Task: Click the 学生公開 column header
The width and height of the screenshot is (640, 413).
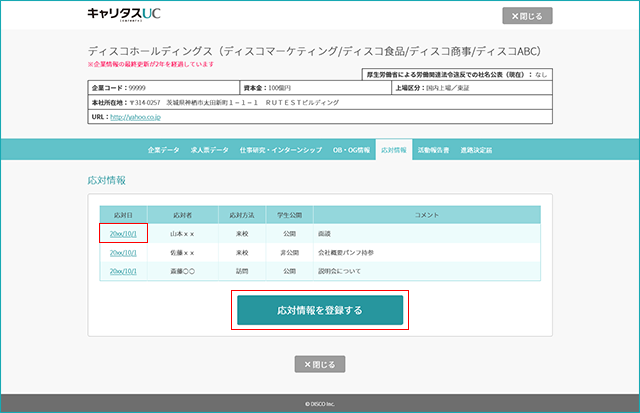Action: tap(289, 215)
